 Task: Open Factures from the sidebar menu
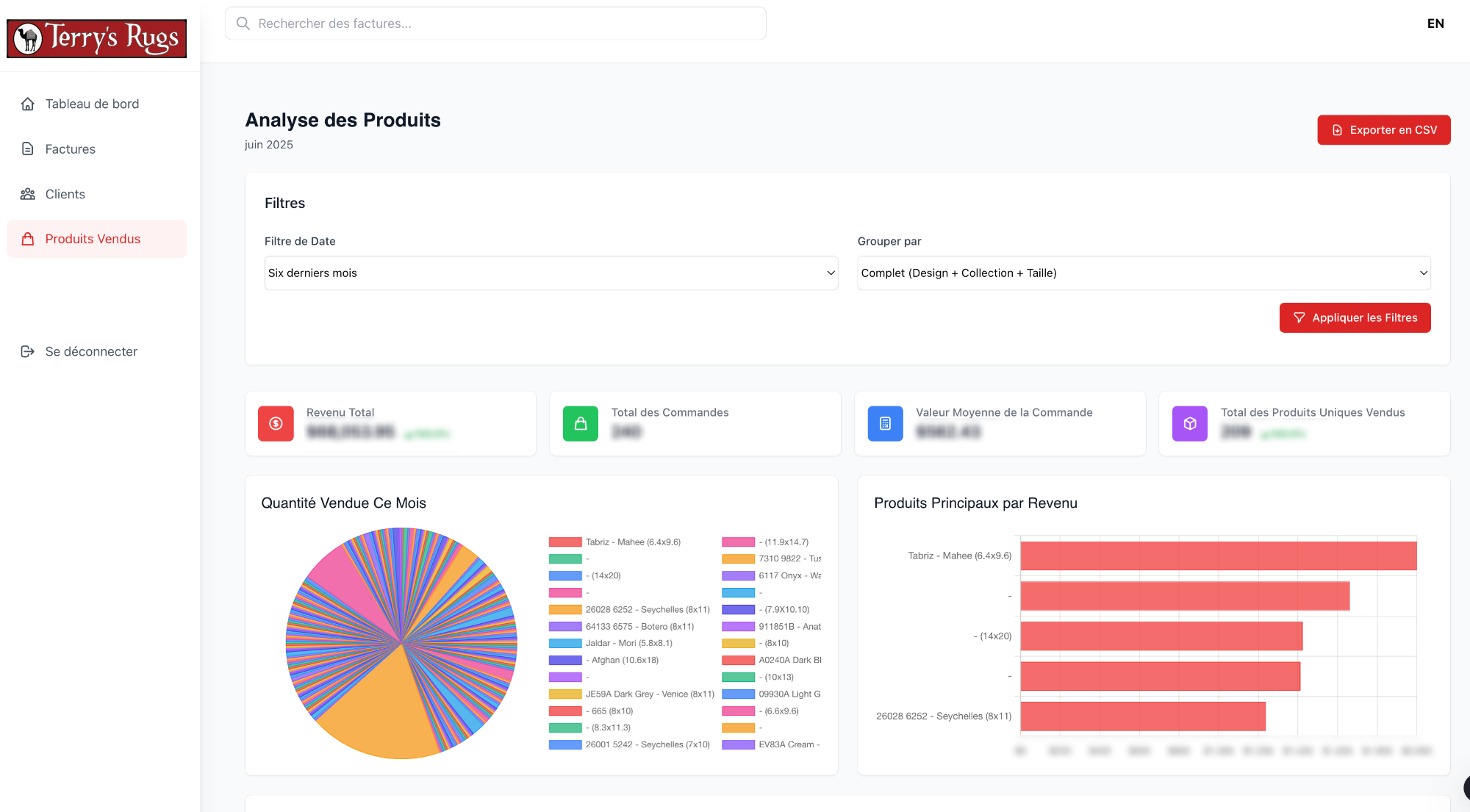tap(70, 148)
